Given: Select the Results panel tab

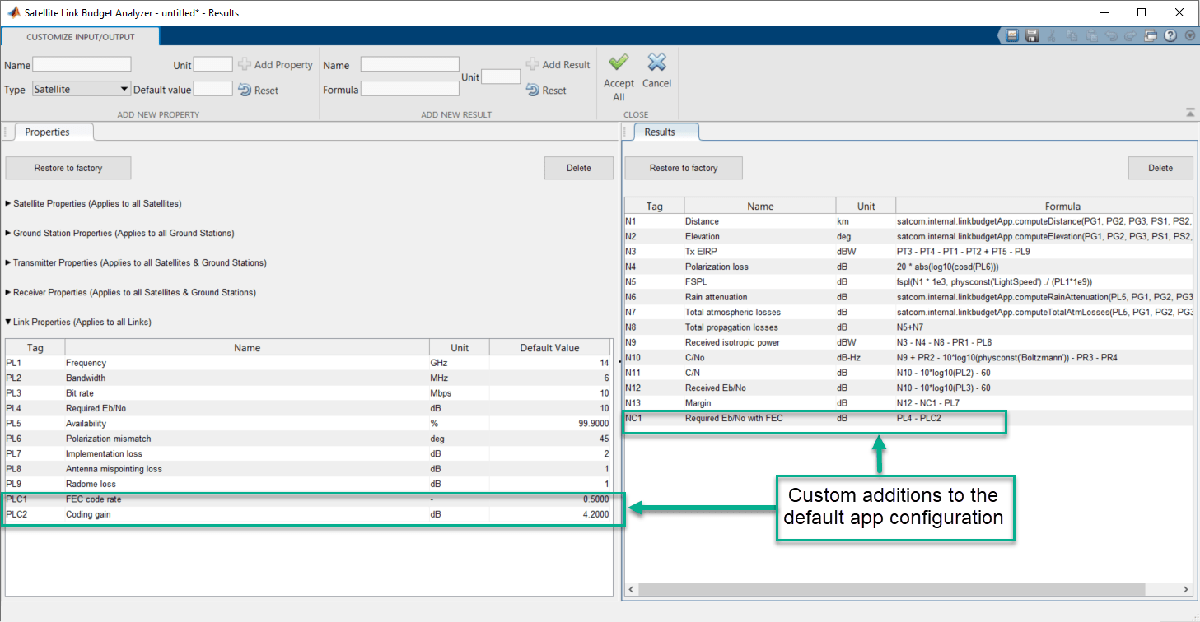Looking at the screenshot, I should pyautogui.click(x=660, y=132).
